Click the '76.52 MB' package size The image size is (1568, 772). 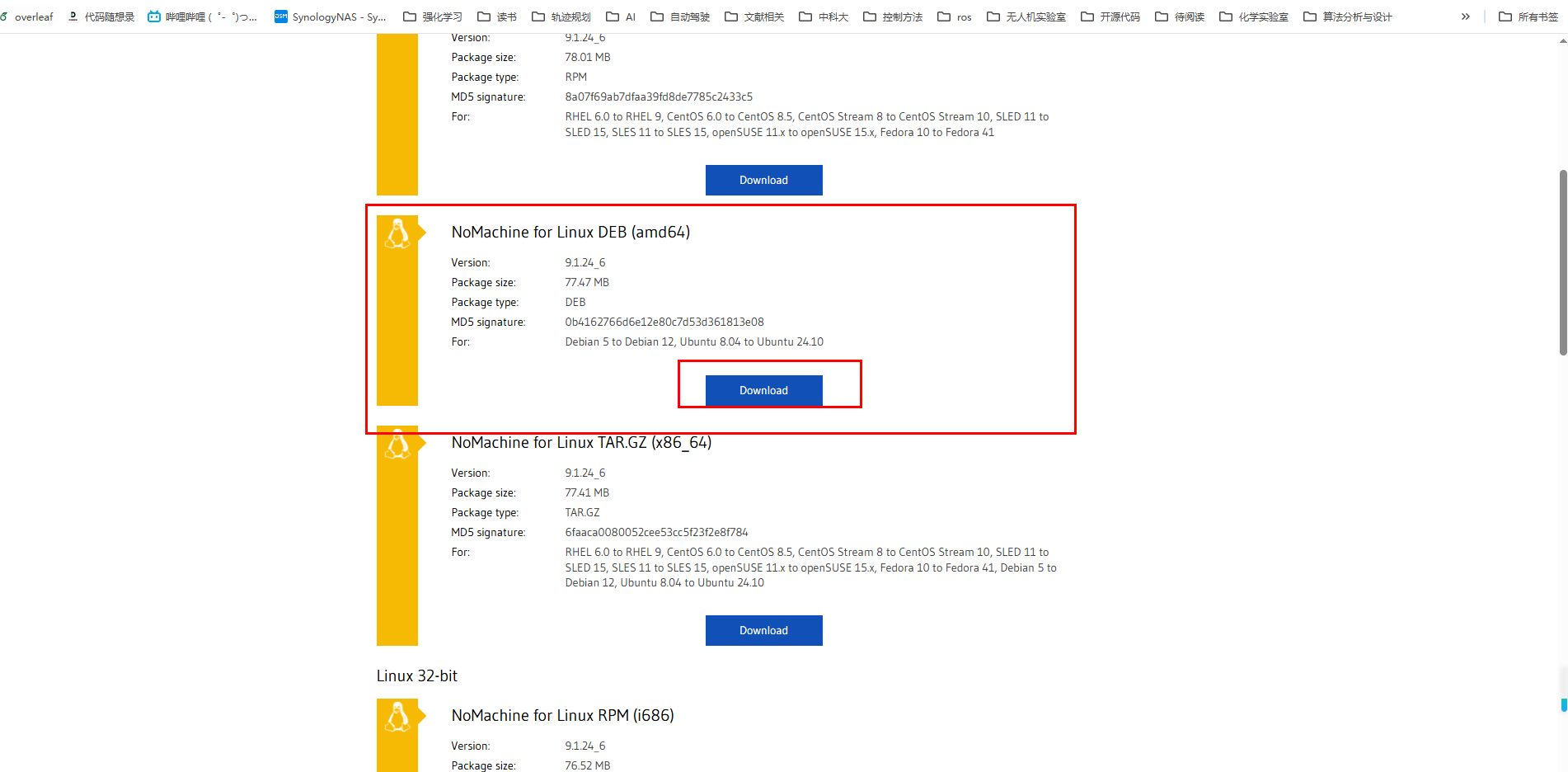point(588,765)
